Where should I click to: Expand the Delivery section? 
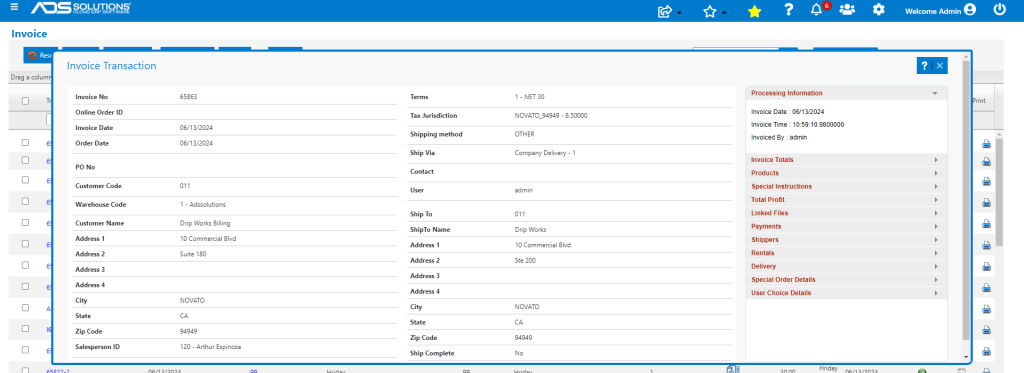point(846,267)
